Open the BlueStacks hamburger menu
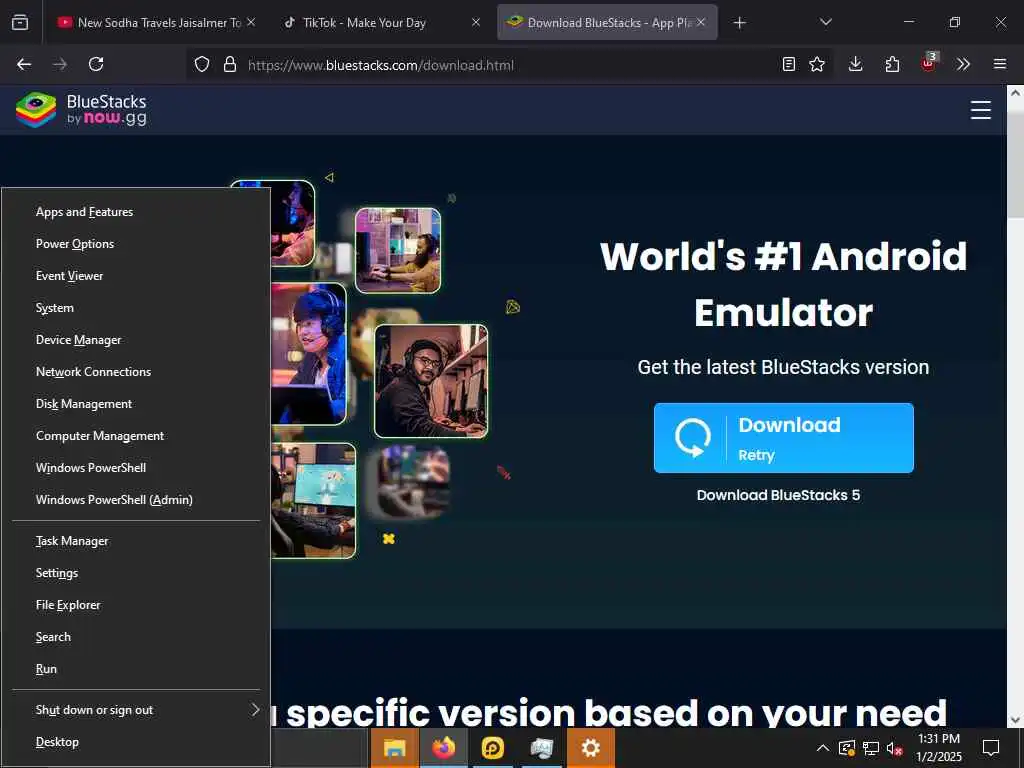Viewport: 1024px width, 768px height. click(x=980, y=110)
